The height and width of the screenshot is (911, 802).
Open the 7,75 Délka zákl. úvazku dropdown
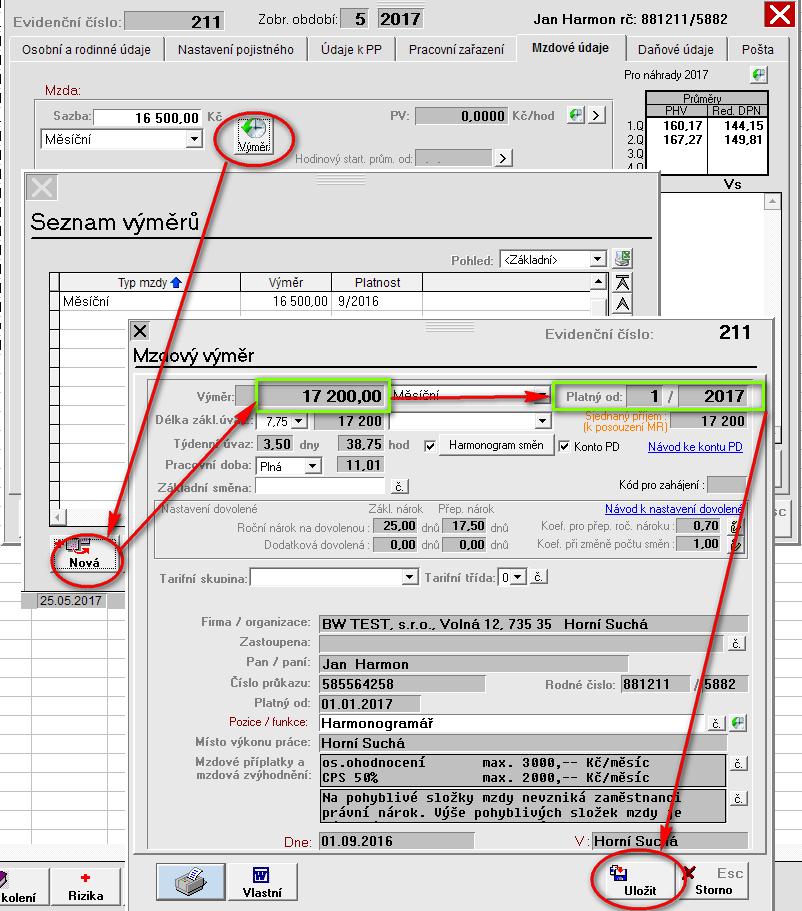click(299, 421)
